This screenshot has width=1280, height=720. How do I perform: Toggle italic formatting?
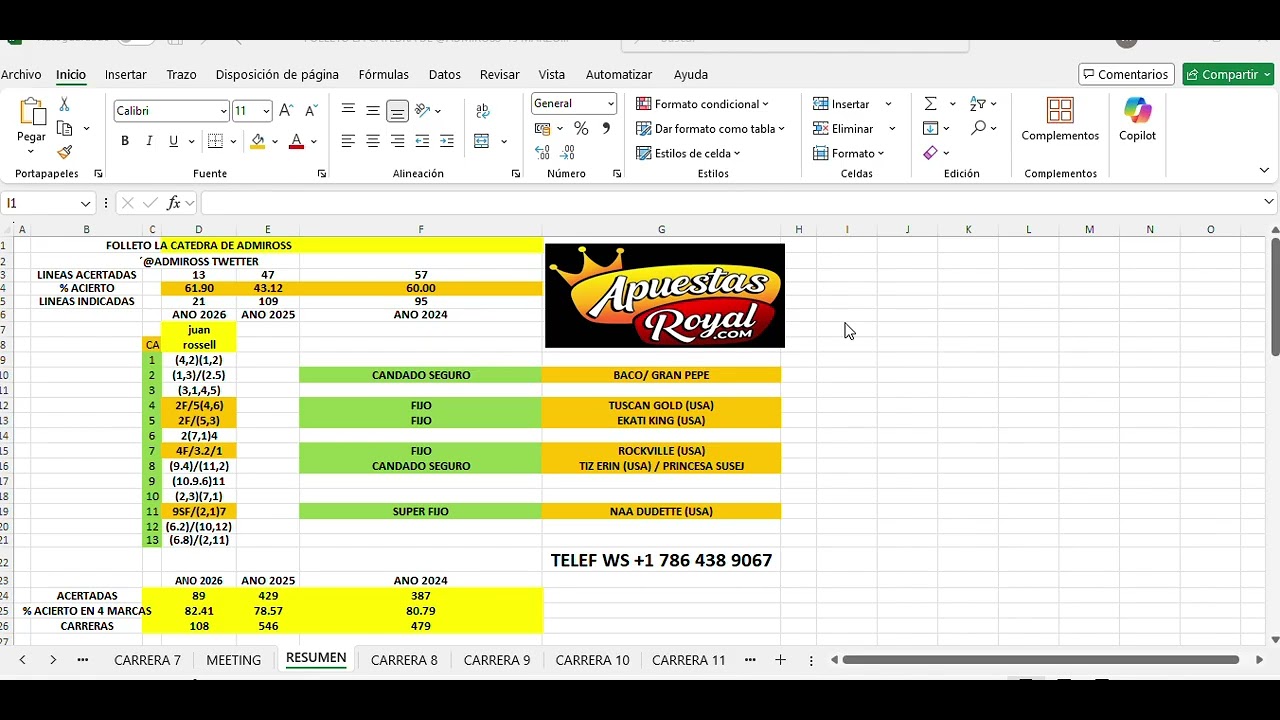(x=149, y=141)
